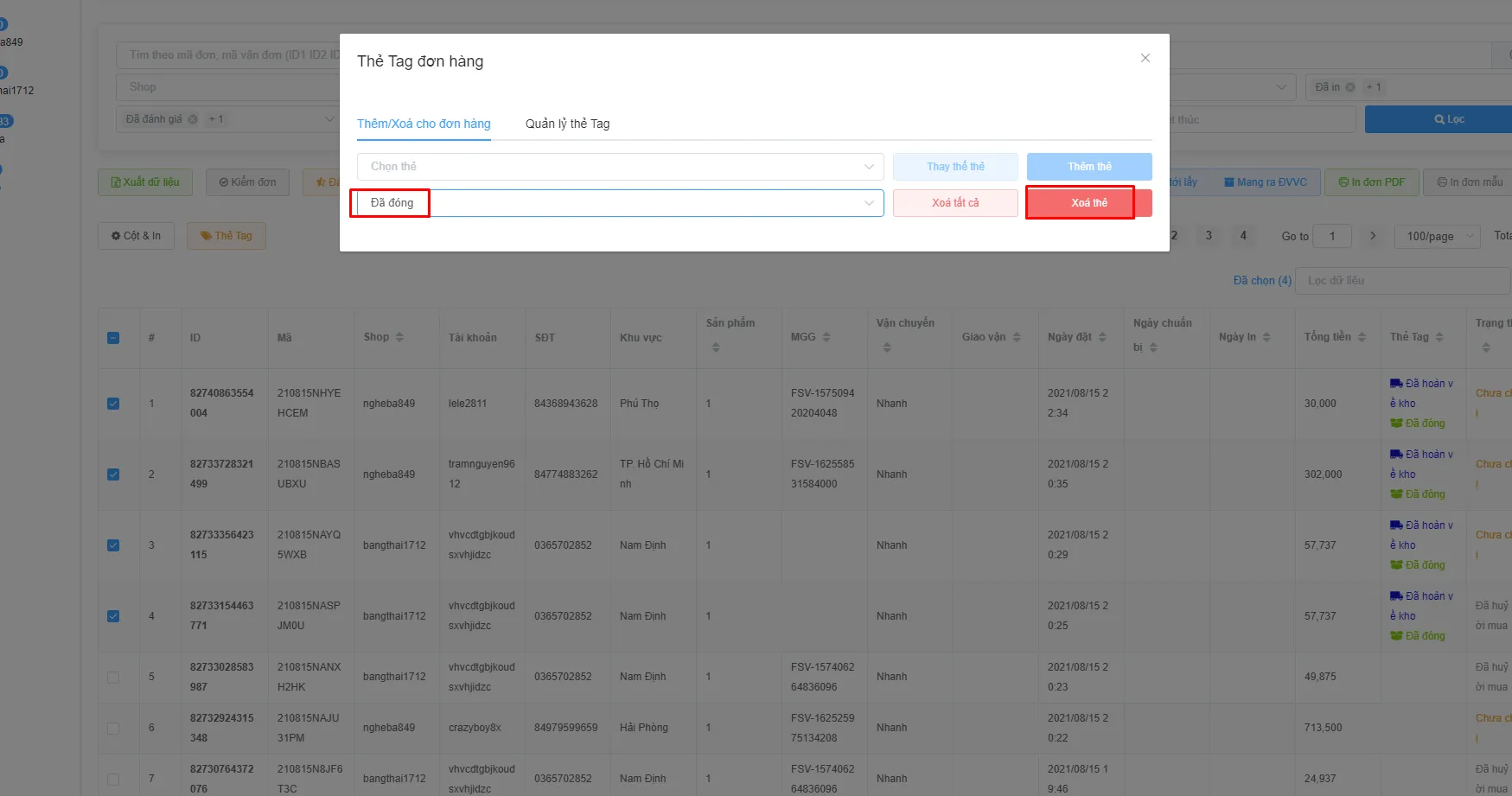This screenshot has width=1512, height=796.
Task: Click the Lọc dữ liệu filter field
Action: [1402, 281]
